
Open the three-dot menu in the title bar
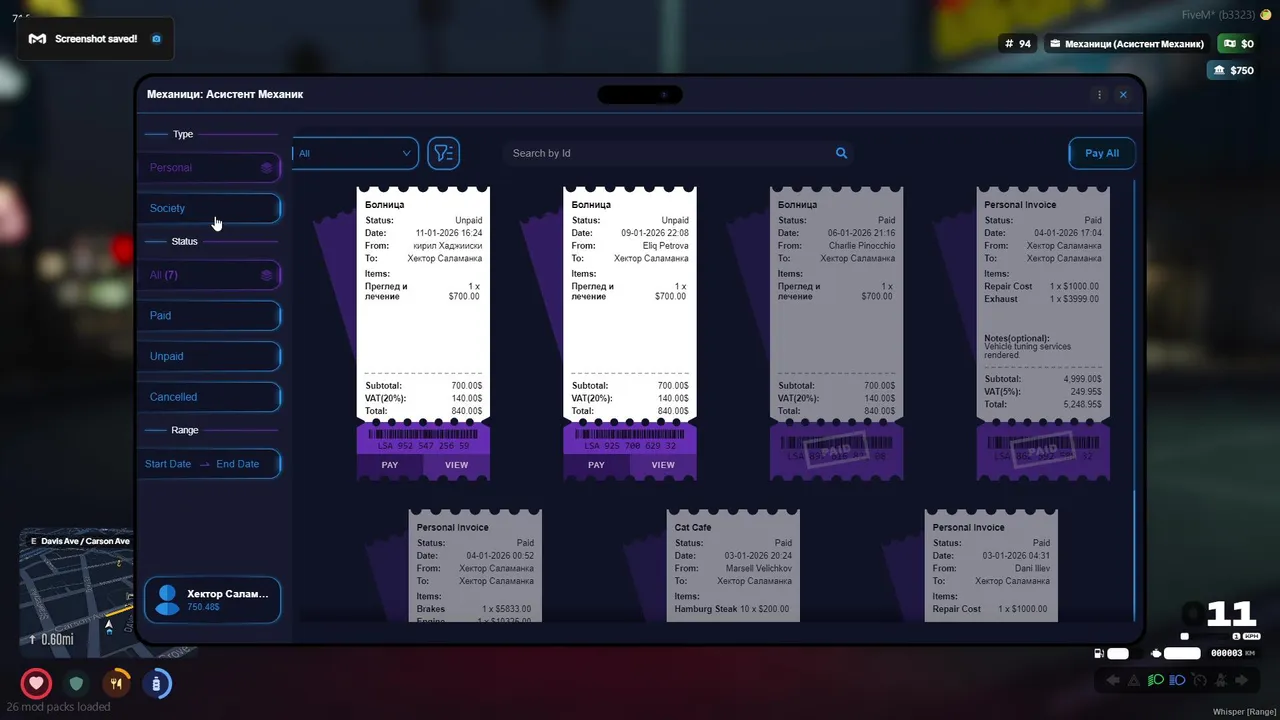point(1099,95)
